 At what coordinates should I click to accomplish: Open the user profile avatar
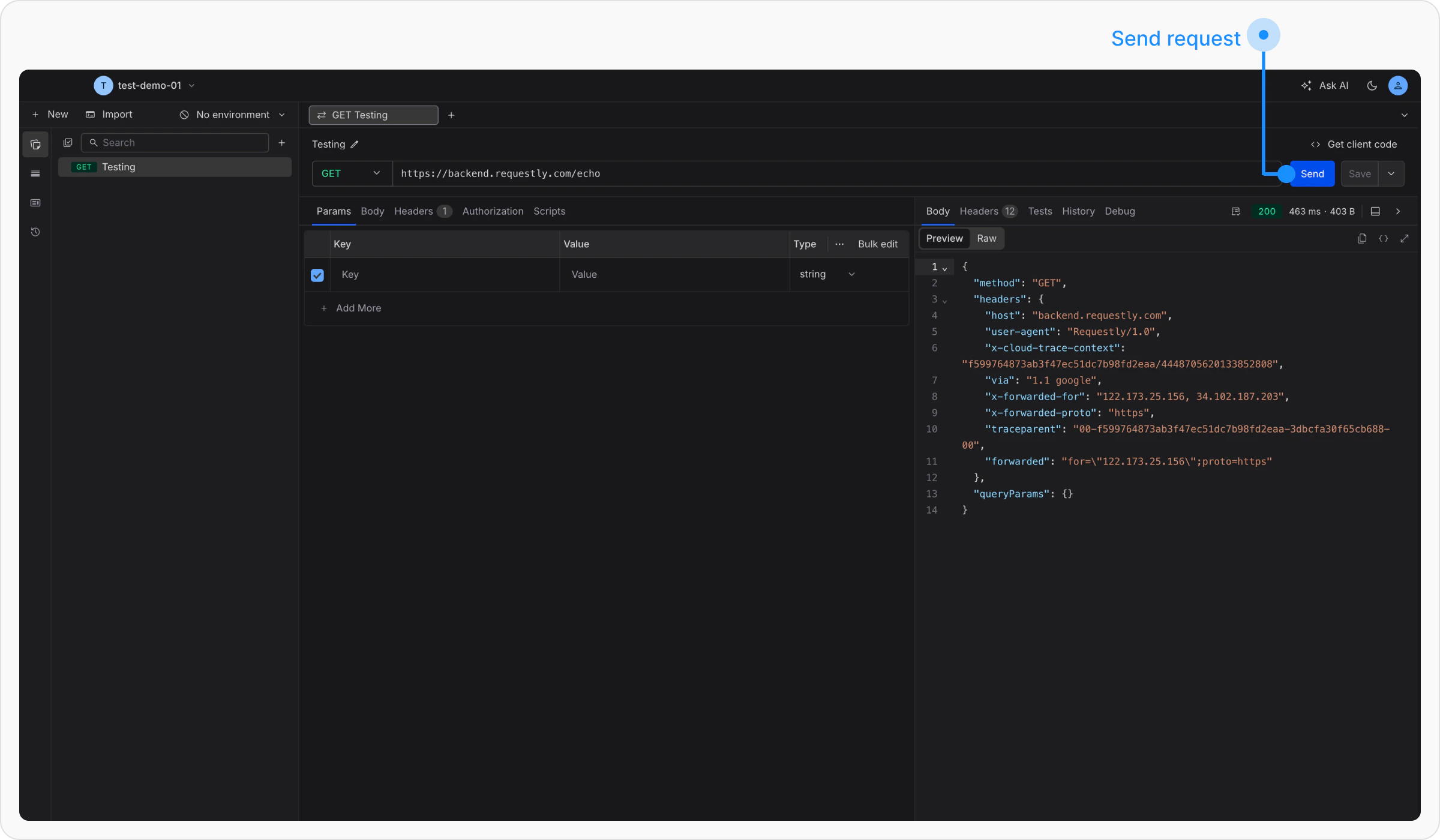1398,86
